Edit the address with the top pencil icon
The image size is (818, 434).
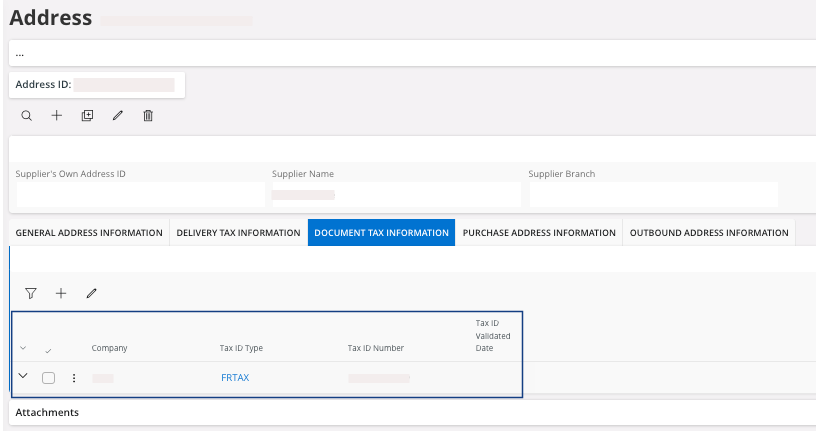coord(117,116)
